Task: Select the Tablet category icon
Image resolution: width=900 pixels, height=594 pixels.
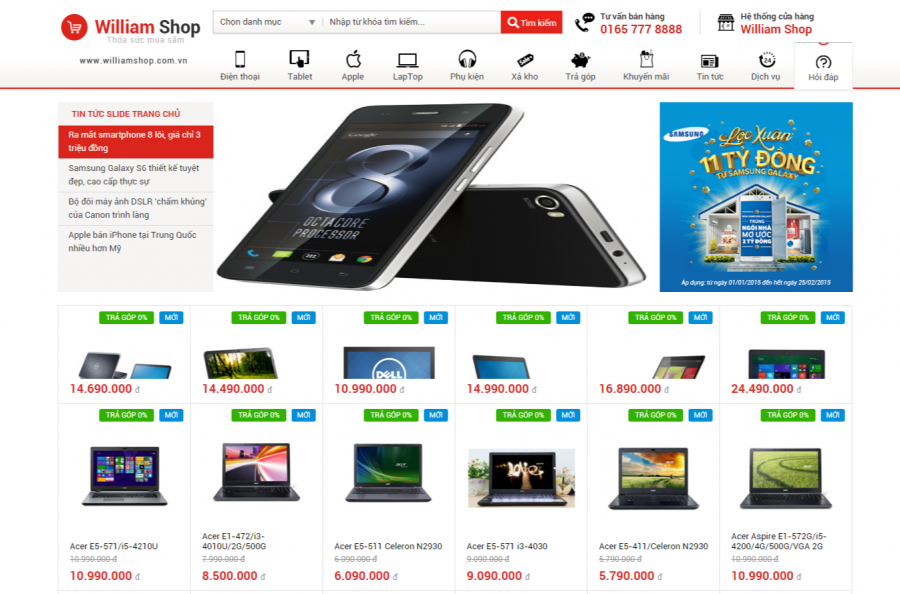Action: [299, 59]
